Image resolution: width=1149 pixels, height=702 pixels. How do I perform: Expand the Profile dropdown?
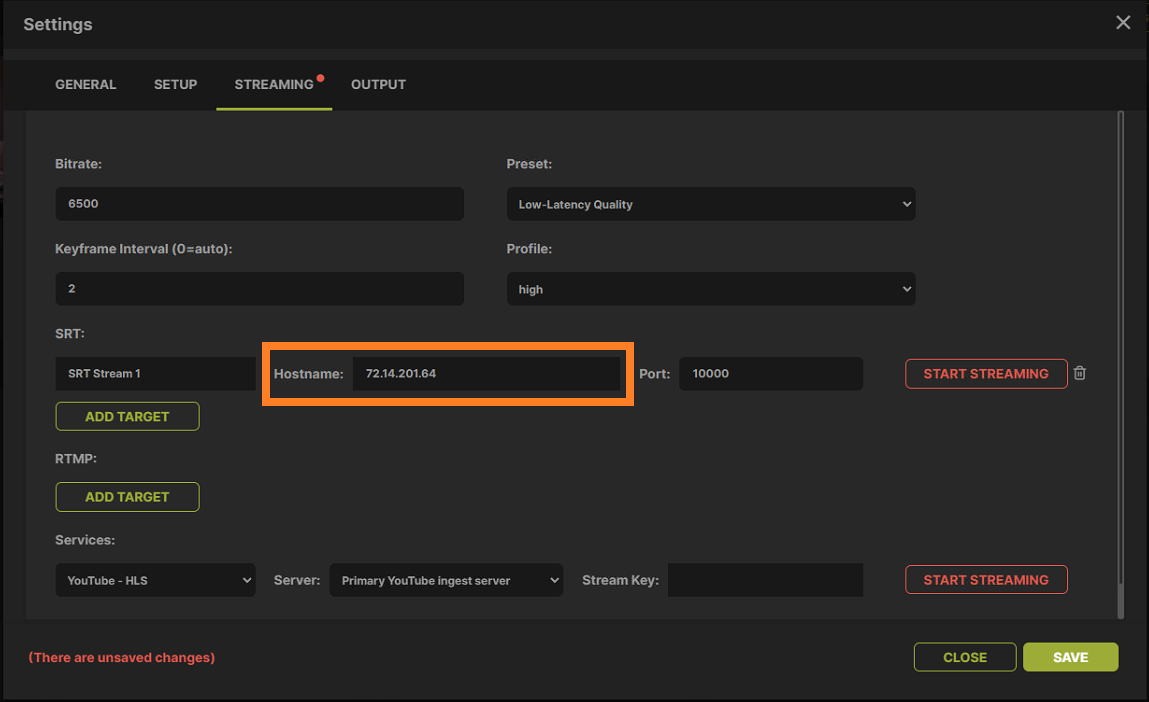coord(711,289)
